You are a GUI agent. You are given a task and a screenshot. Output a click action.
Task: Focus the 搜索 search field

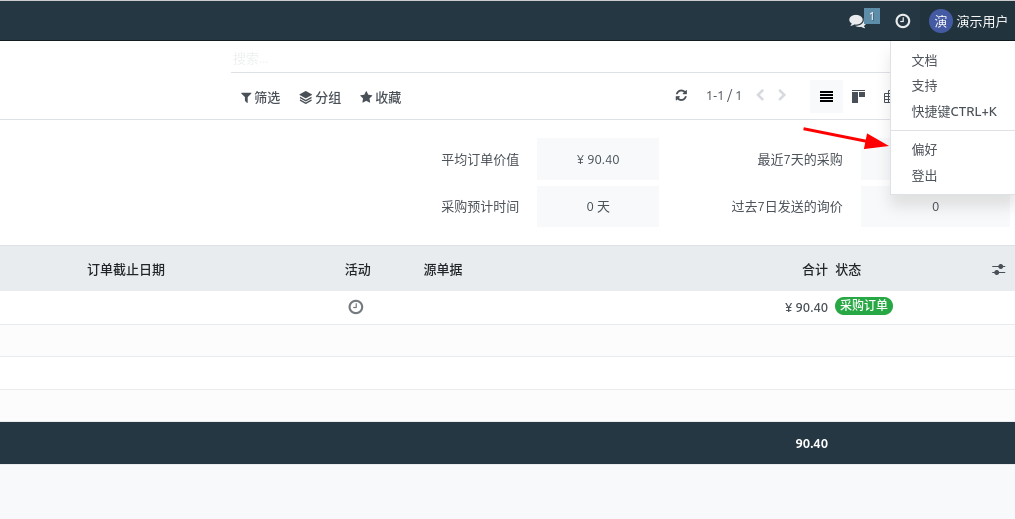tap(561, 59)
